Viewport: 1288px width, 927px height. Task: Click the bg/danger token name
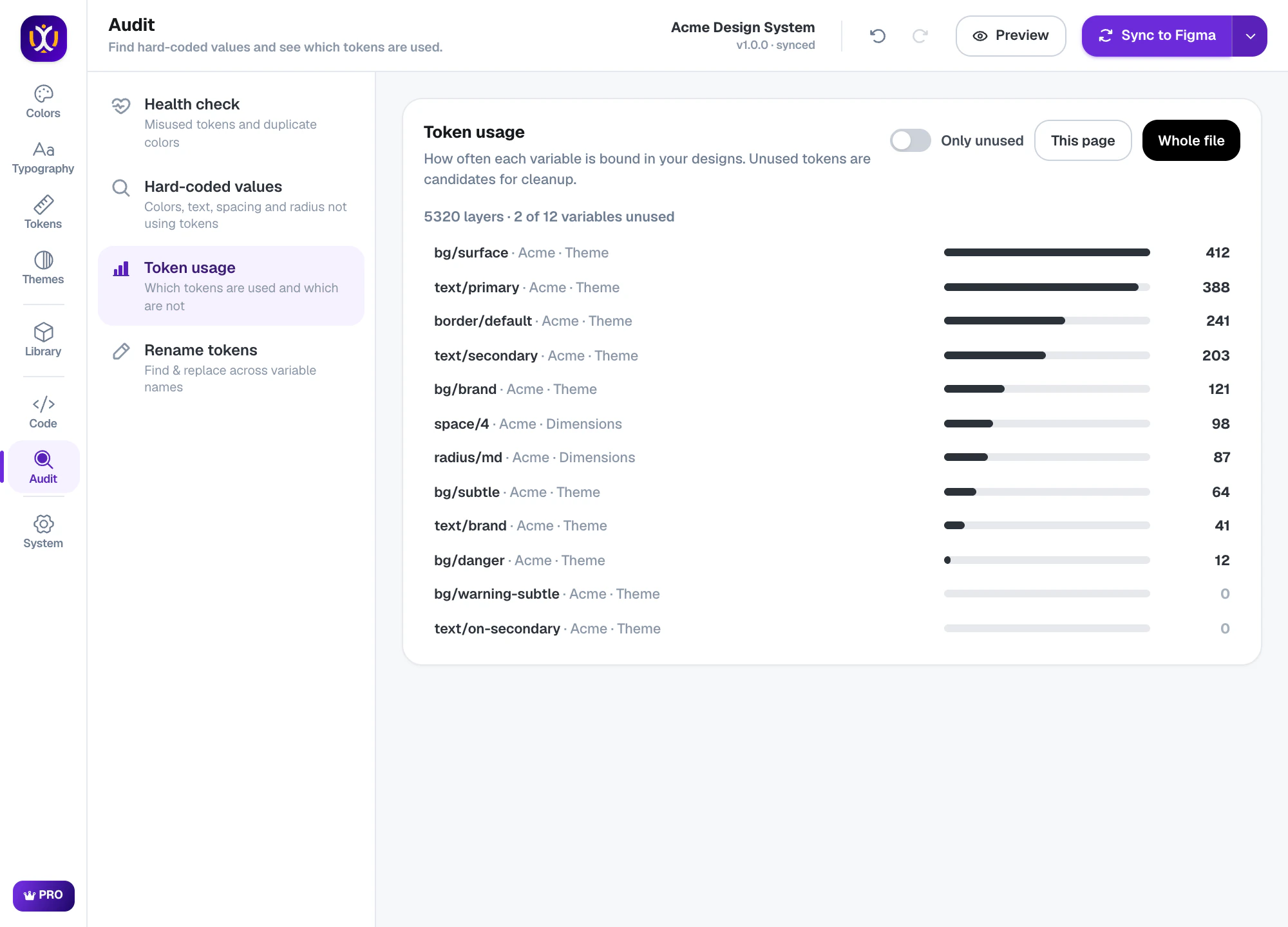click(469, 560)
